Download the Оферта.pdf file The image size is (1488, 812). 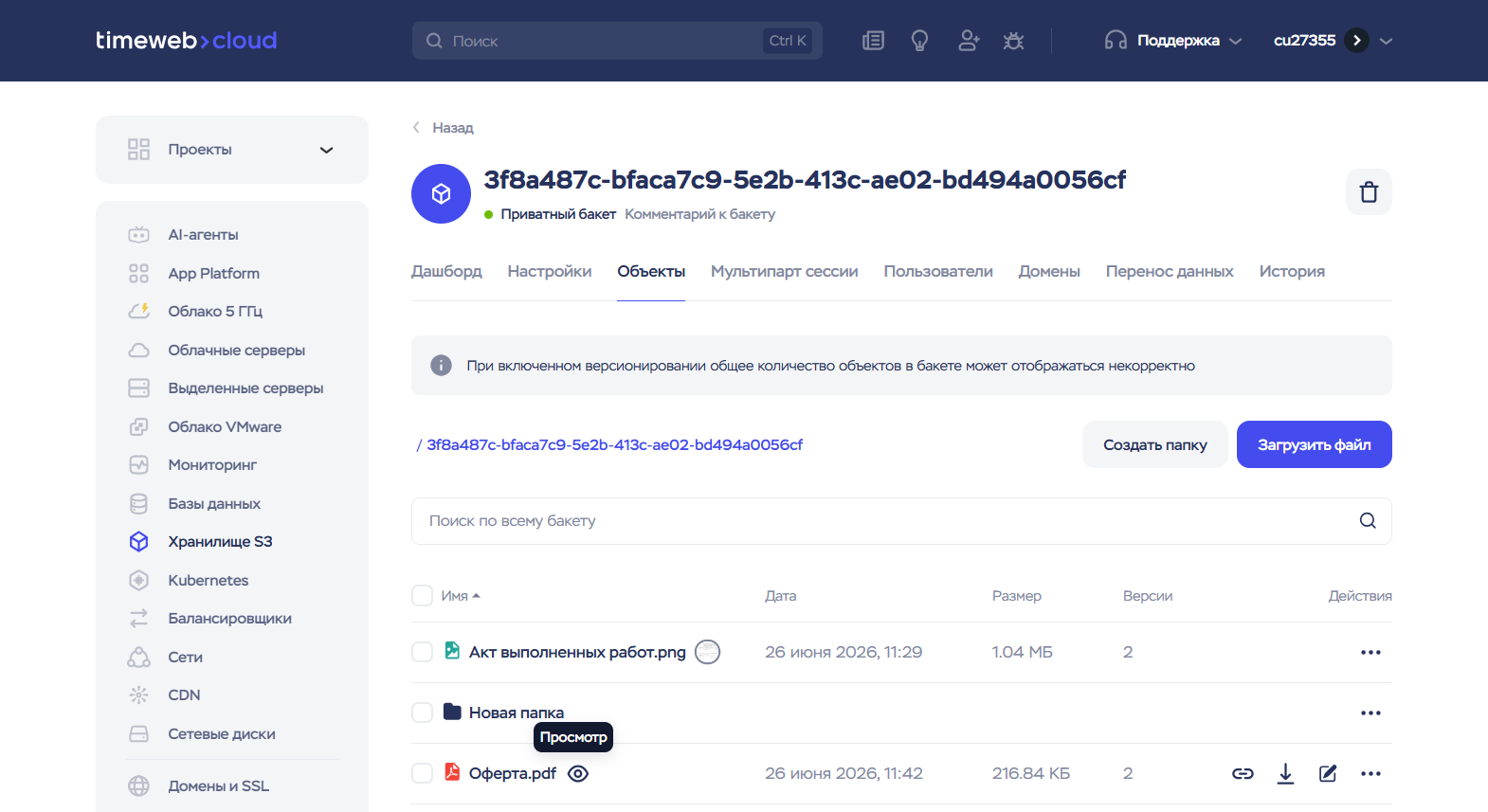coord(1285,774)
